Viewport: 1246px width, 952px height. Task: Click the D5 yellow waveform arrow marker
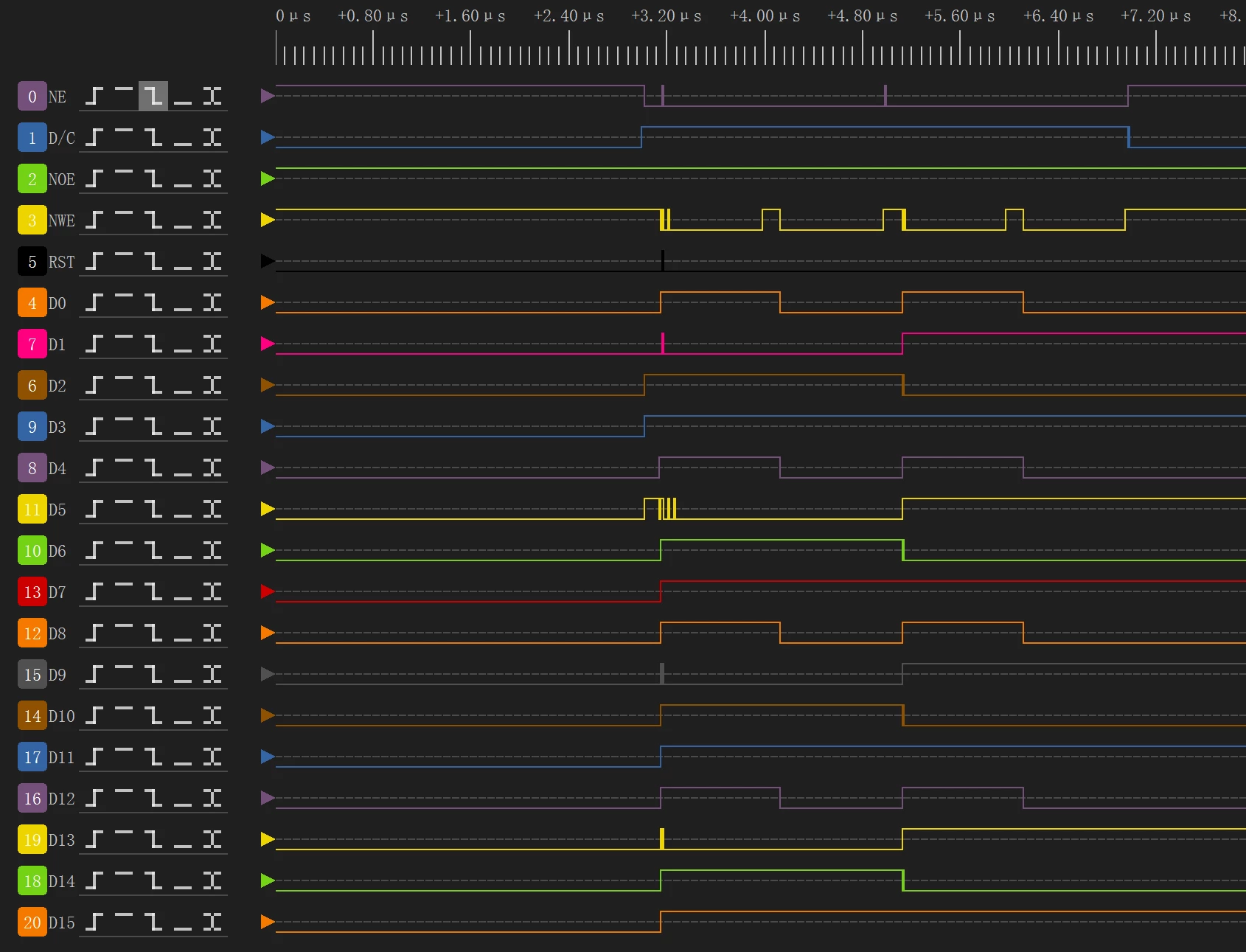click(x=268, y=509)
